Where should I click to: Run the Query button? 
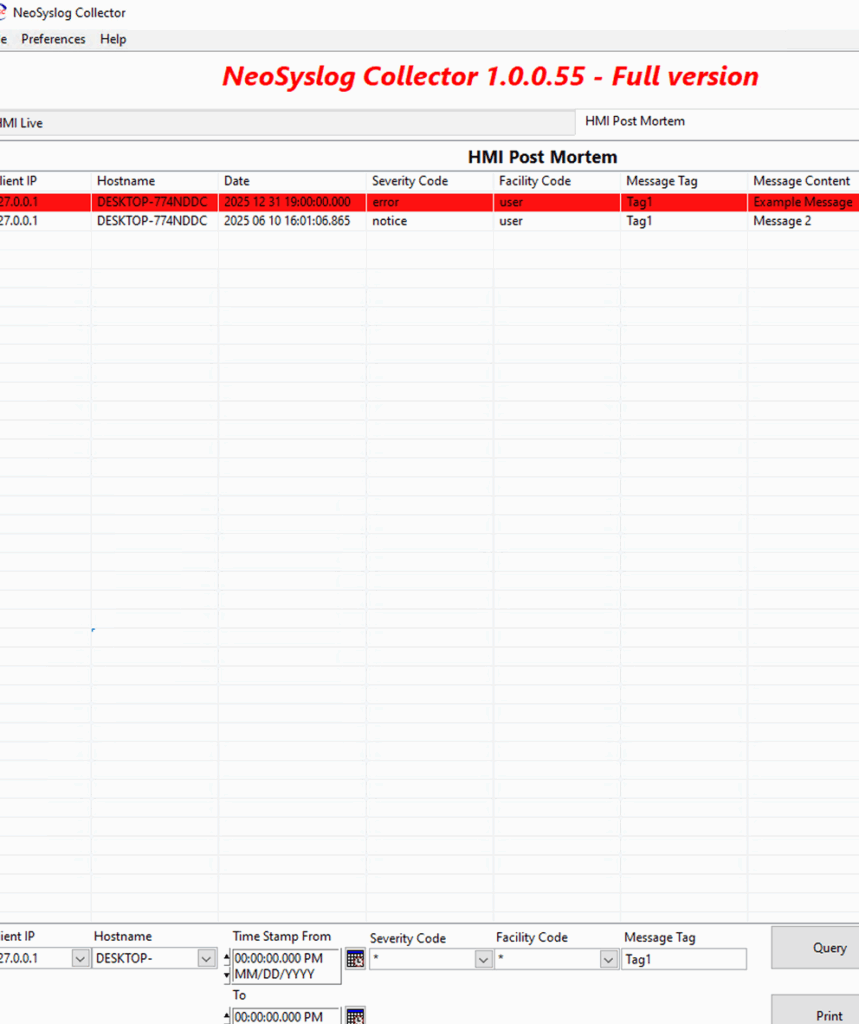point(817,947)
